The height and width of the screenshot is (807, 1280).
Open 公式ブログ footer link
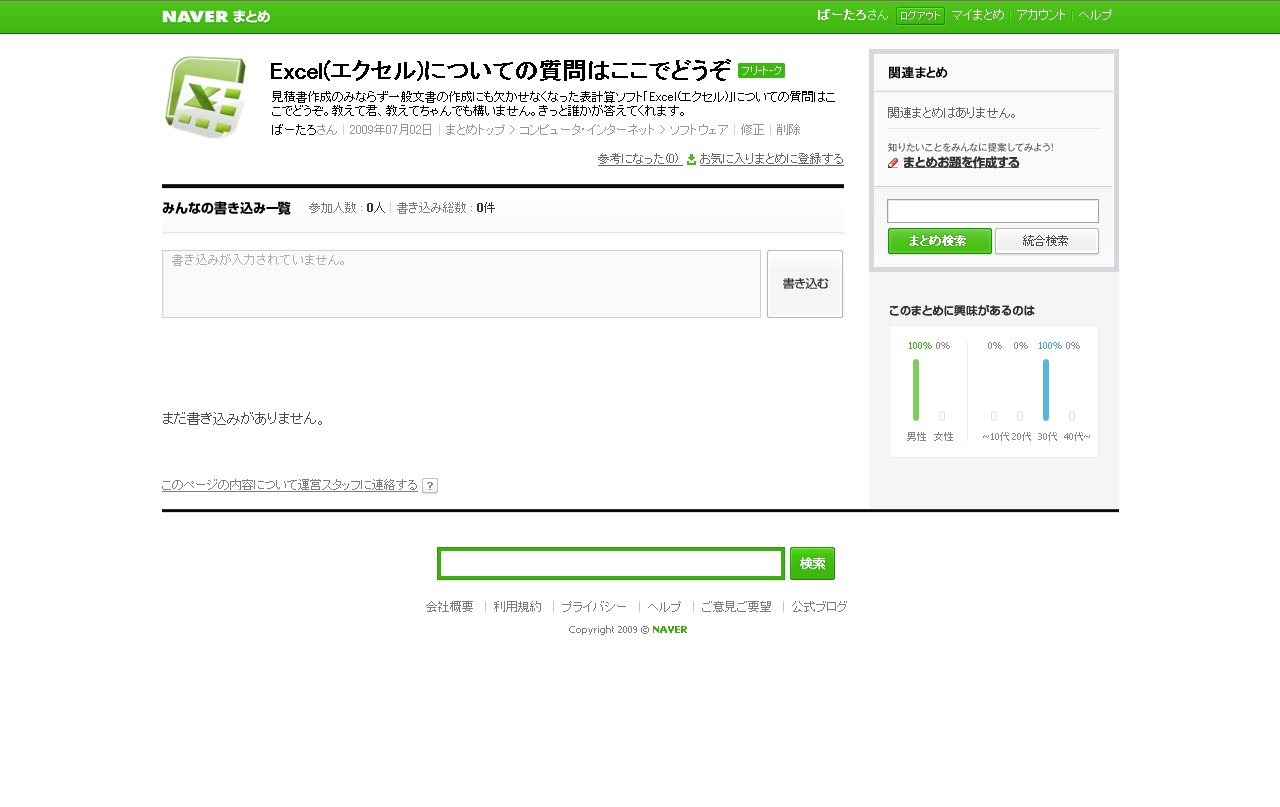(x=819, y=607)
